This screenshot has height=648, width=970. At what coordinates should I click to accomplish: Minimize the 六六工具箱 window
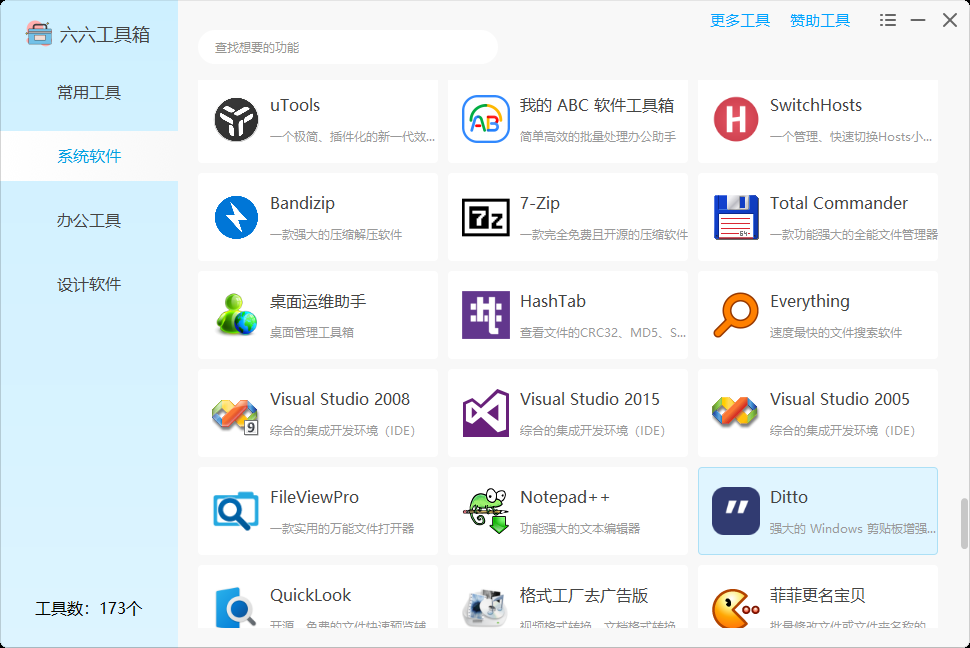918,20
